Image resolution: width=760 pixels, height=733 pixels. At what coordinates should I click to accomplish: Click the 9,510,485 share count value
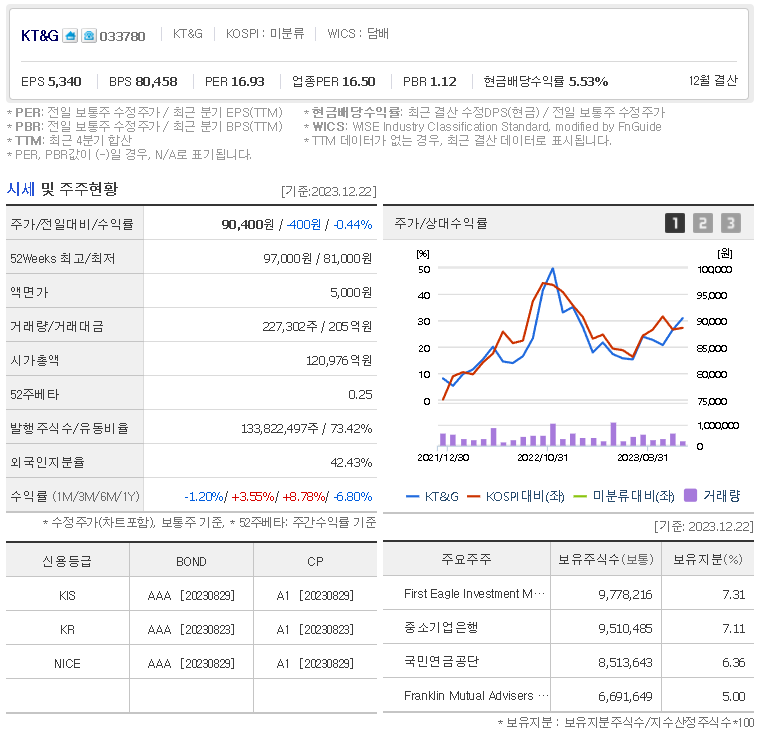tap(625, 628)
